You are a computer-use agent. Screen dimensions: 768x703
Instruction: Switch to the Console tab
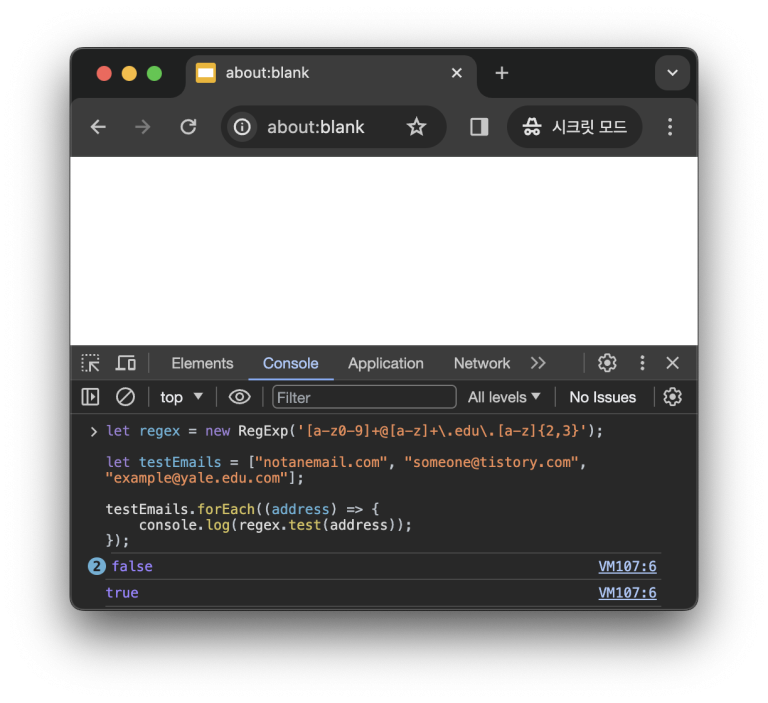(x=290, y=363)
